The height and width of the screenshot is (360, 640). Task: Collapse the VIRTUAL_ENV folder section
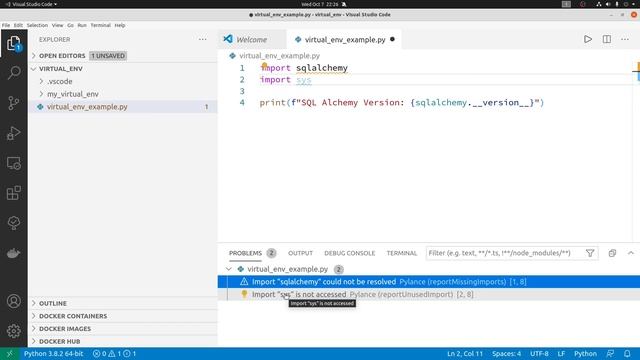point(34,69)
